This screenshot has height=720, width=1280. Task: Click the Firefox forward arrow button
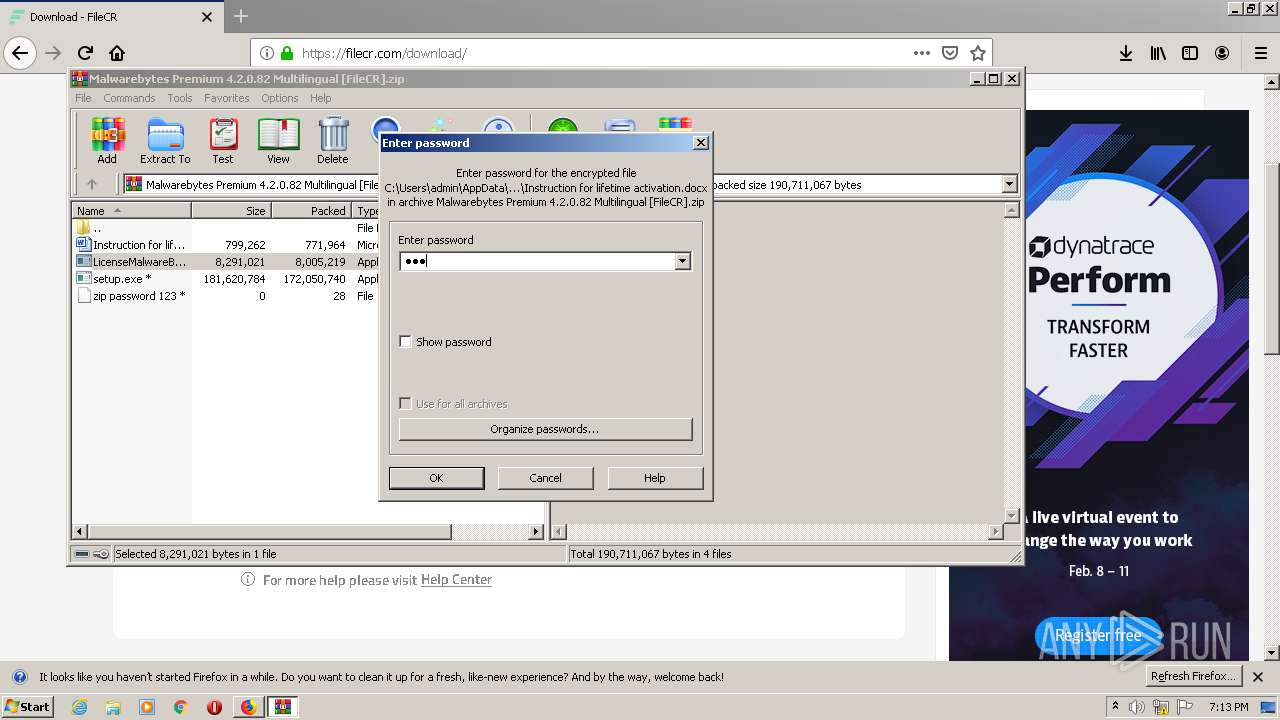point(53,53)
